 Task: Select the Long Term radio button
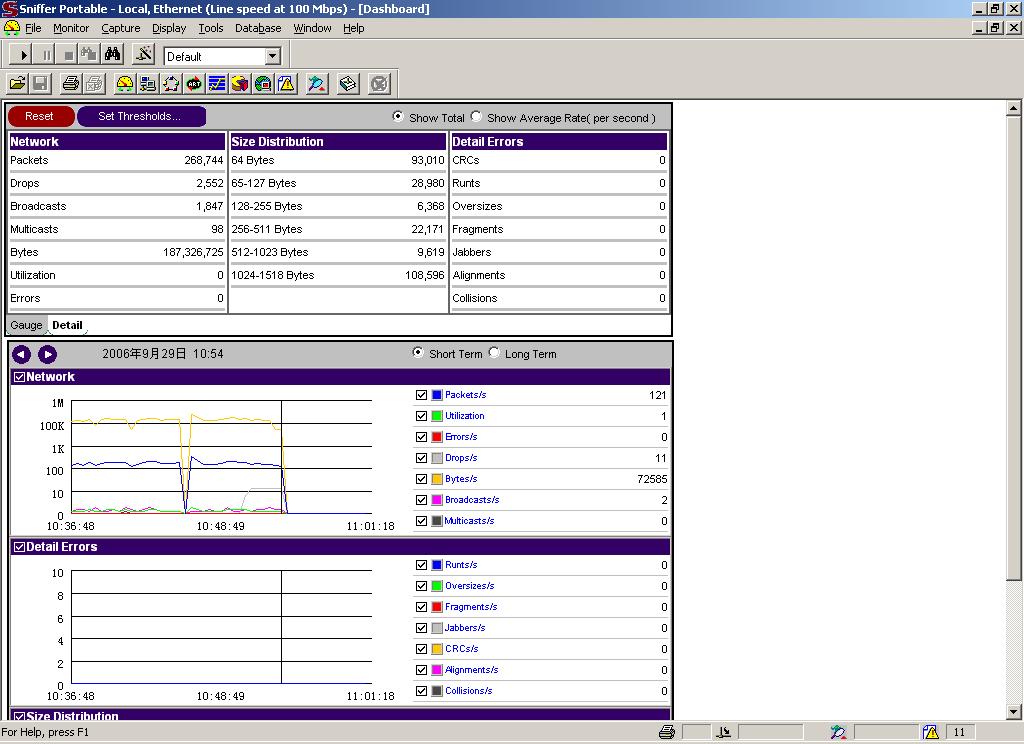[x=494, y=353]
